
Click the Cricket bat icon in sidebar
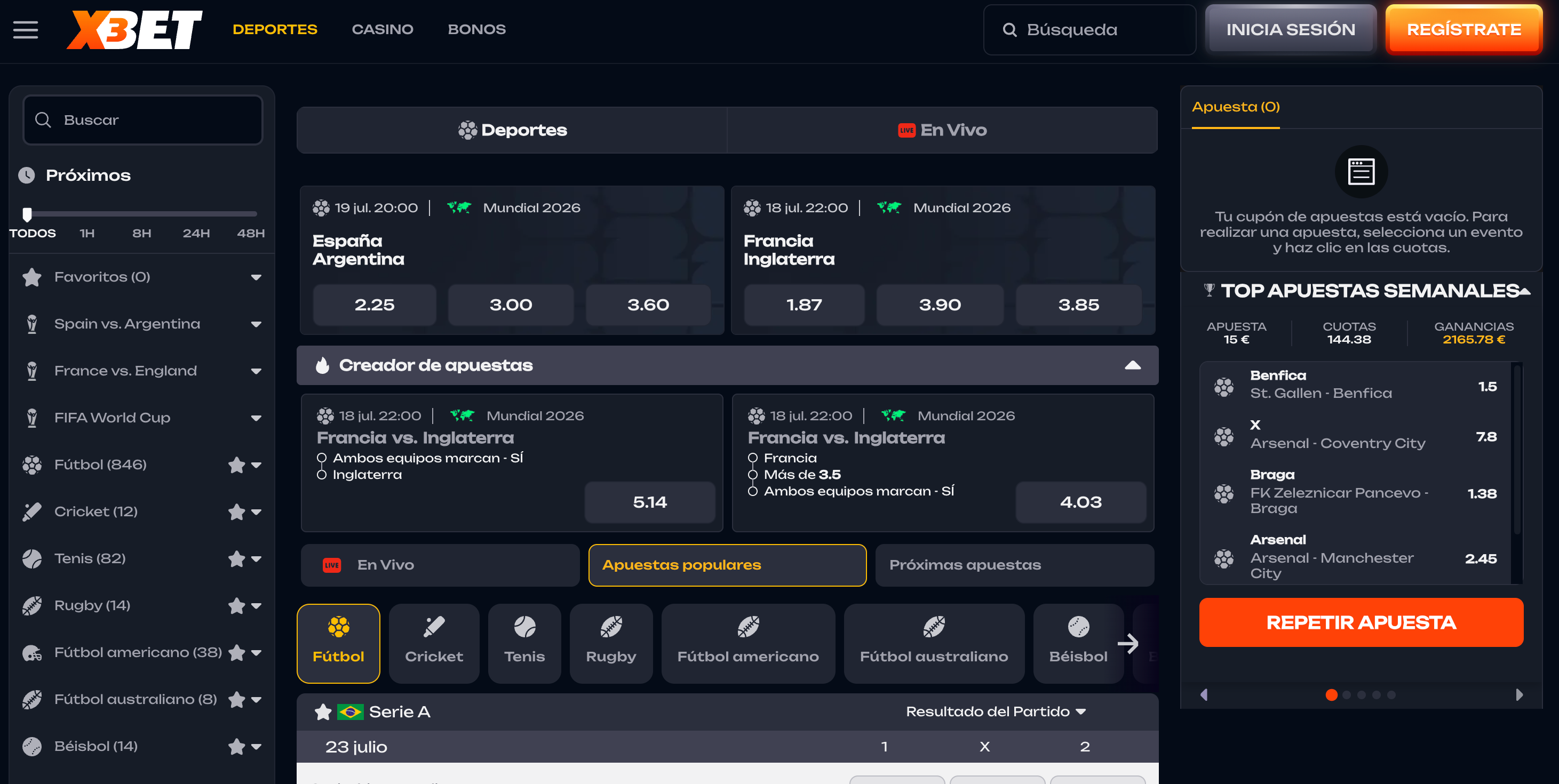[32, 512]
